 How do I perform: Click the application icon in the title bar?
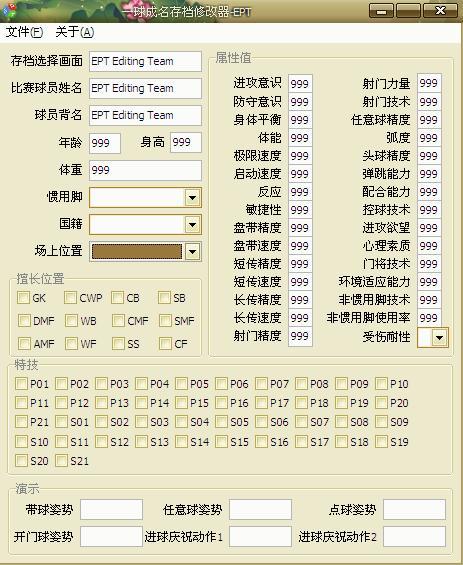[x=8, y=10]
